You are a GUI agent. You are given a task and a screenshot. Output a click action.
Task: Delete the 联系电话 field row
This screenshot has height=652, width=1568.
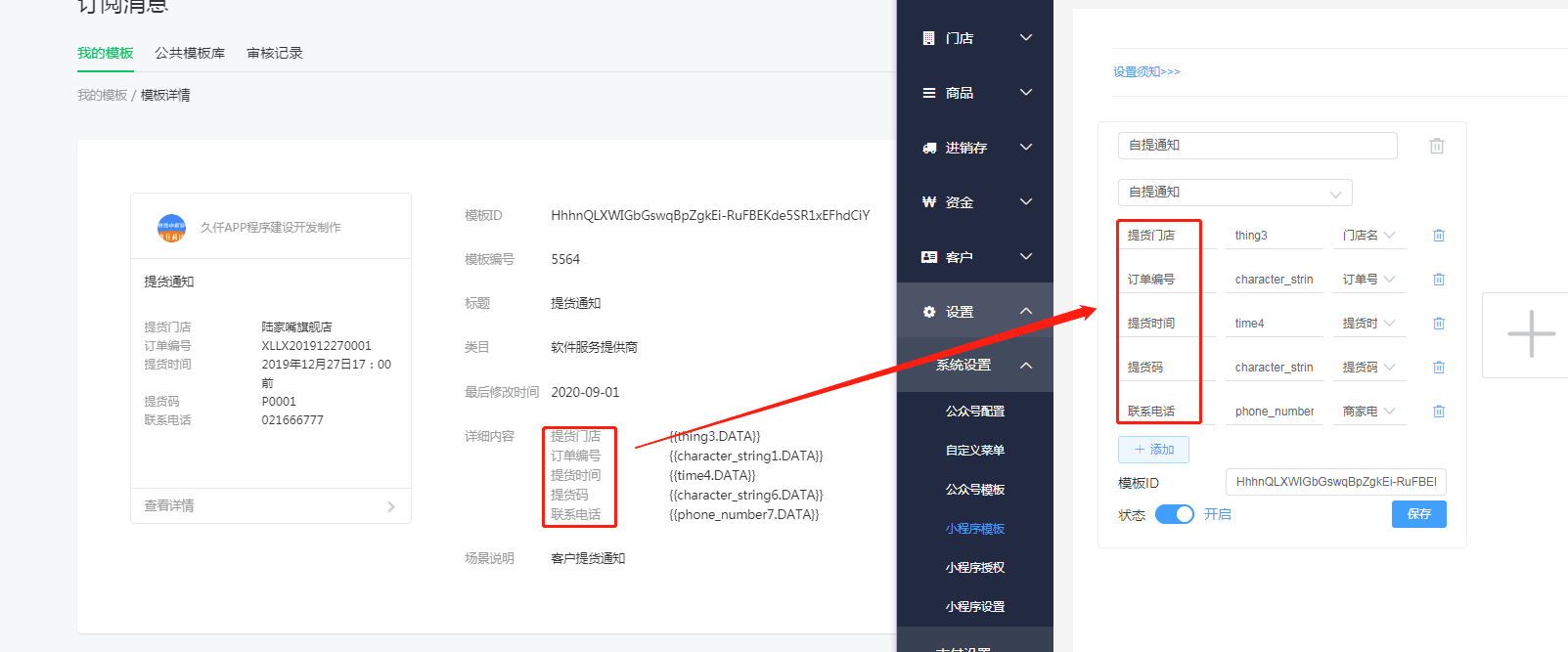click(1439, 412)
